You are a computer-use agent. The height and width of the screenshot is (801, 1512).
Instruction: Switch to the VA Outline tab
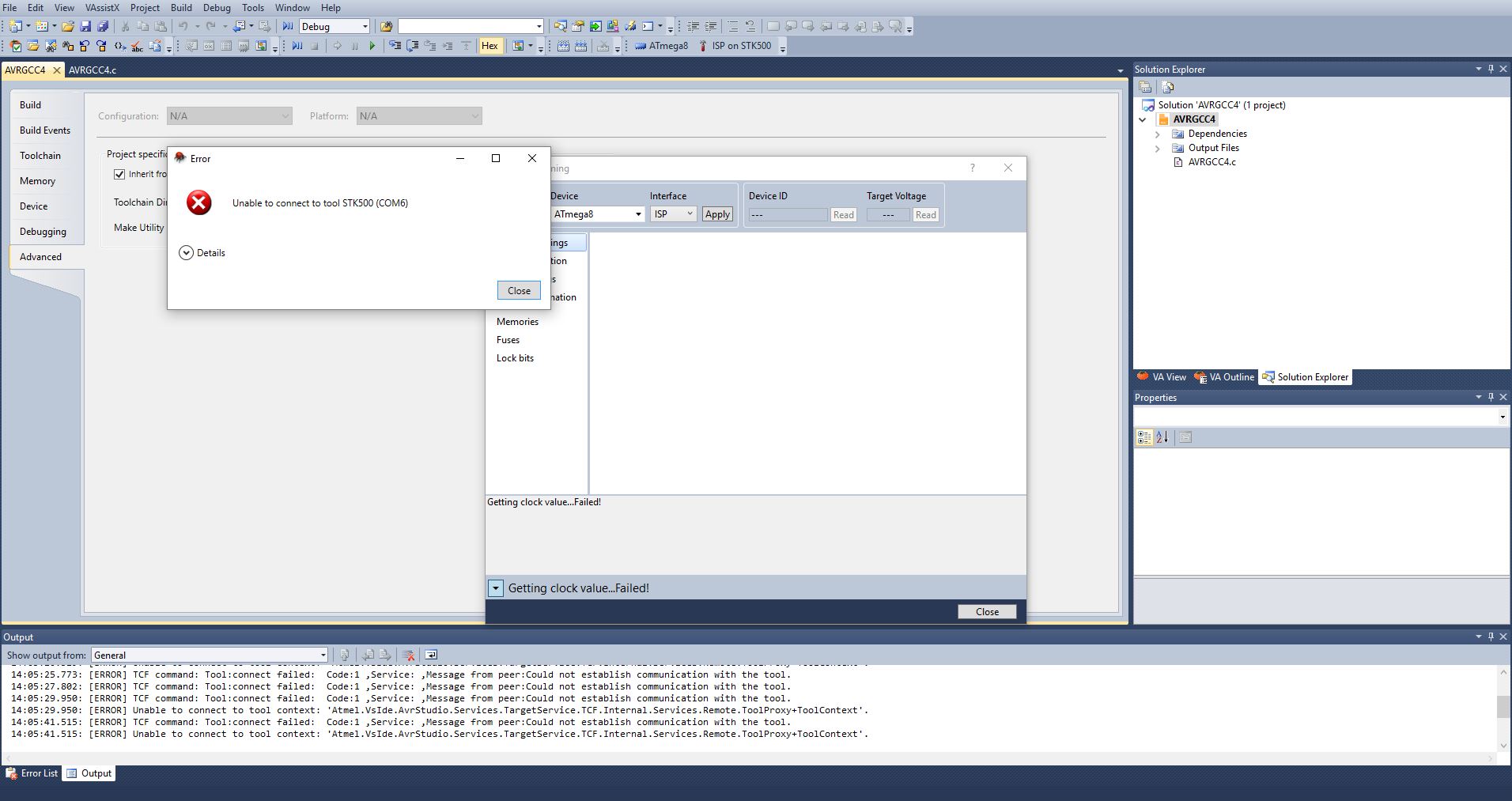tap(1224, 377)
